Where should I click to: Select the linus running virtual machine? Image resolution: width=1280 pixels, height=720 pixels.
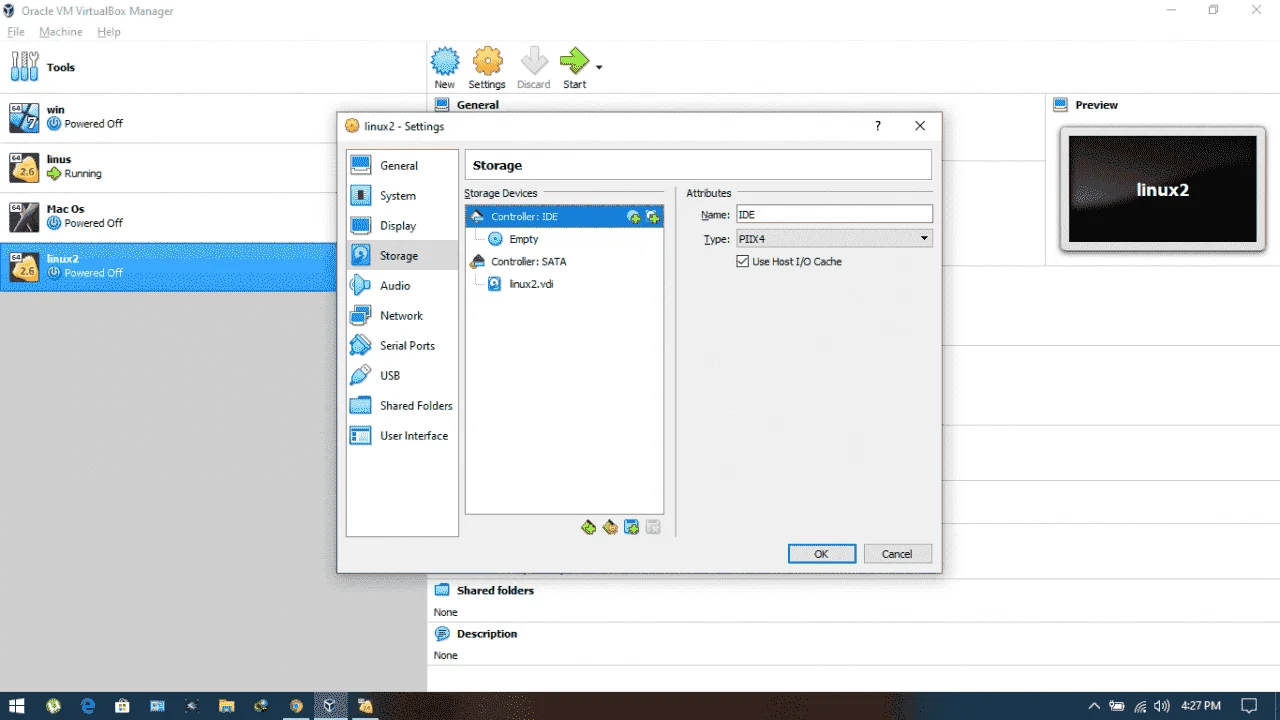coord(213,167)
